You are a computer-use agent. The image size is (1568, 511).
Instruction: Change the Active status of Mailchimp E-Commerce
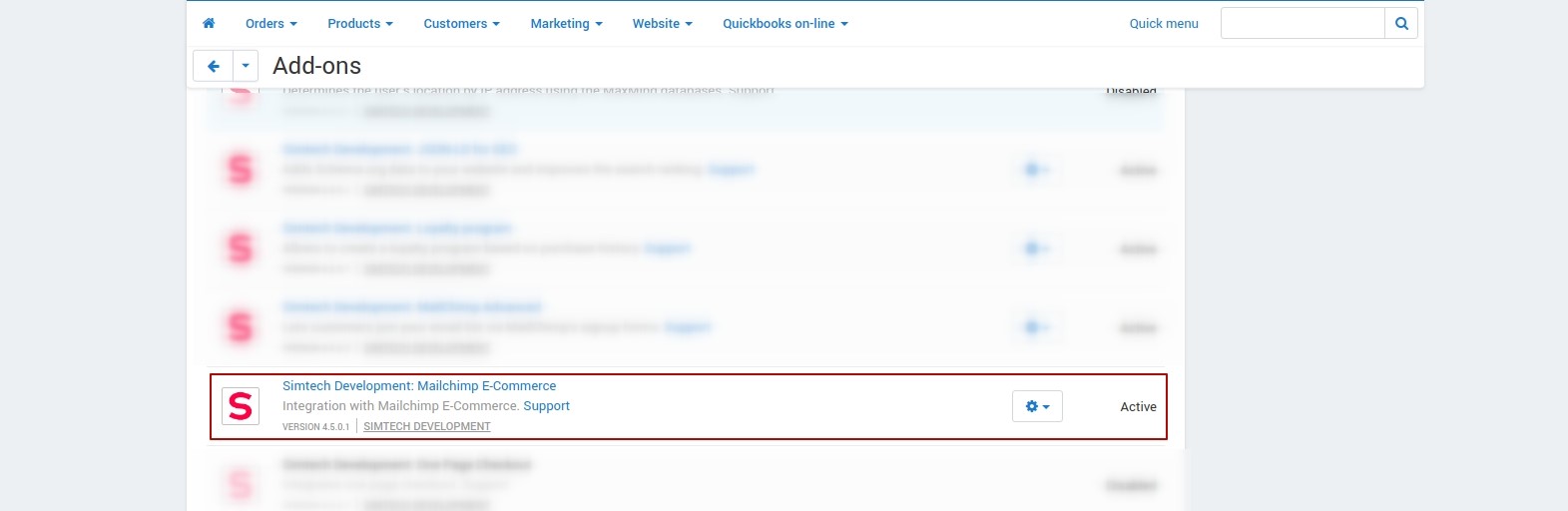pos(1138,406)
